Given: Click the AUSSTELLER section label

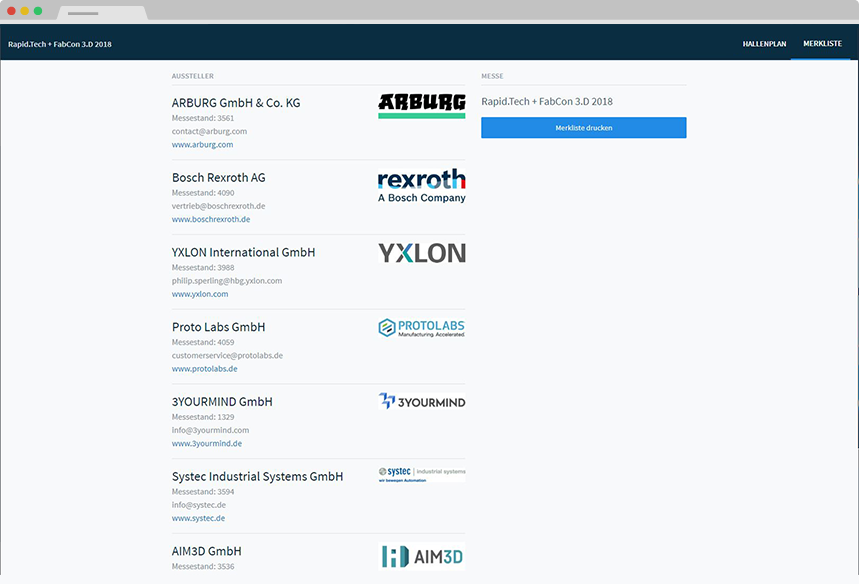Looking at the screenshot, I should point(192,76).
